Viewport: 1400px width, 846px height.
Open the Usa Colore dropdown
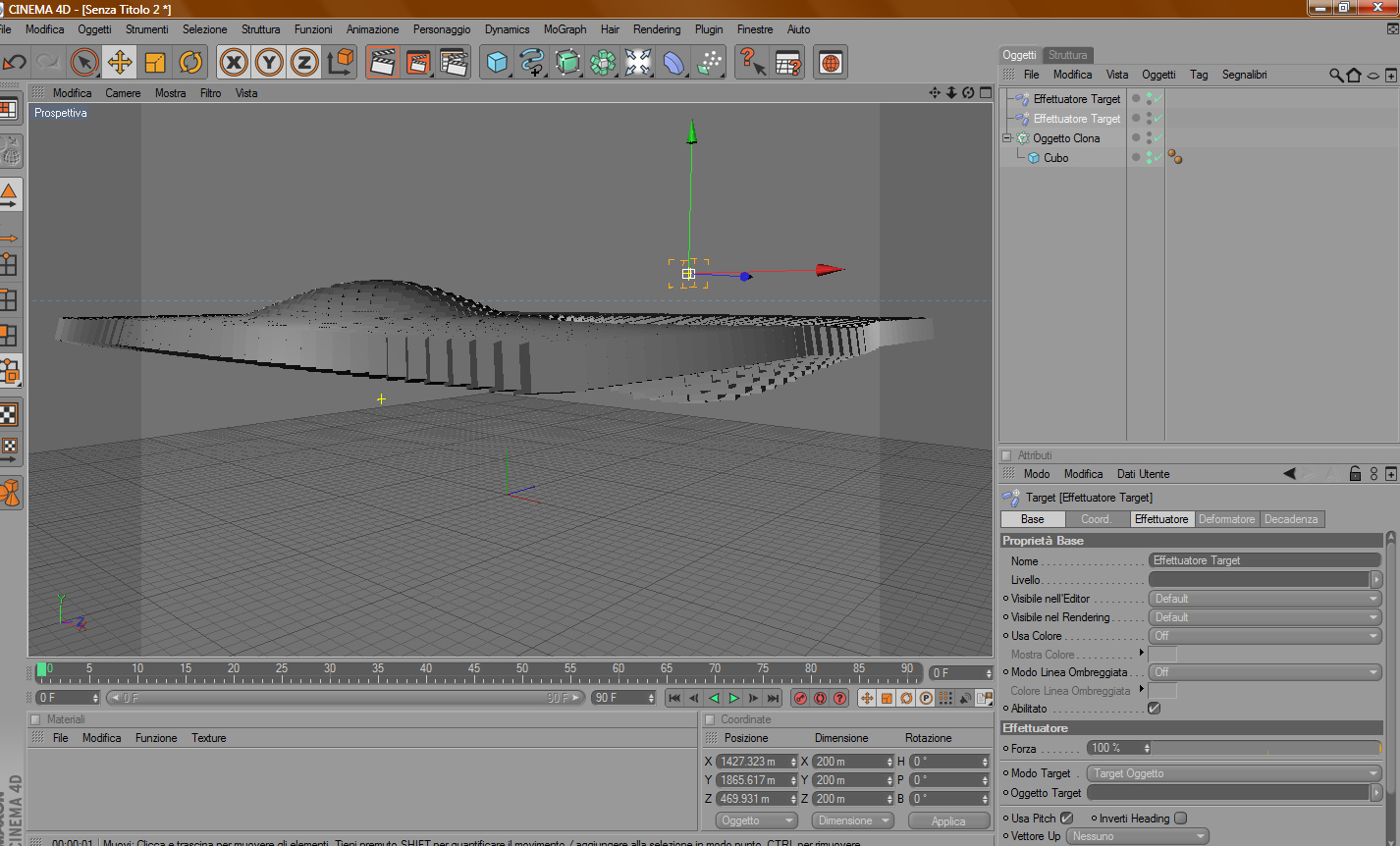click(1265, 636)
